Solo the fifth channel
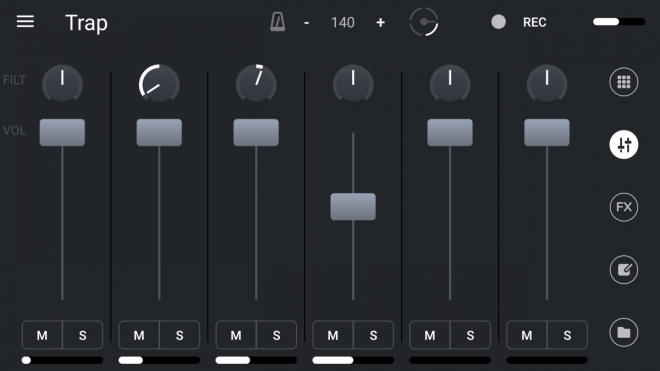660x371 pixels. pos(470,335)
